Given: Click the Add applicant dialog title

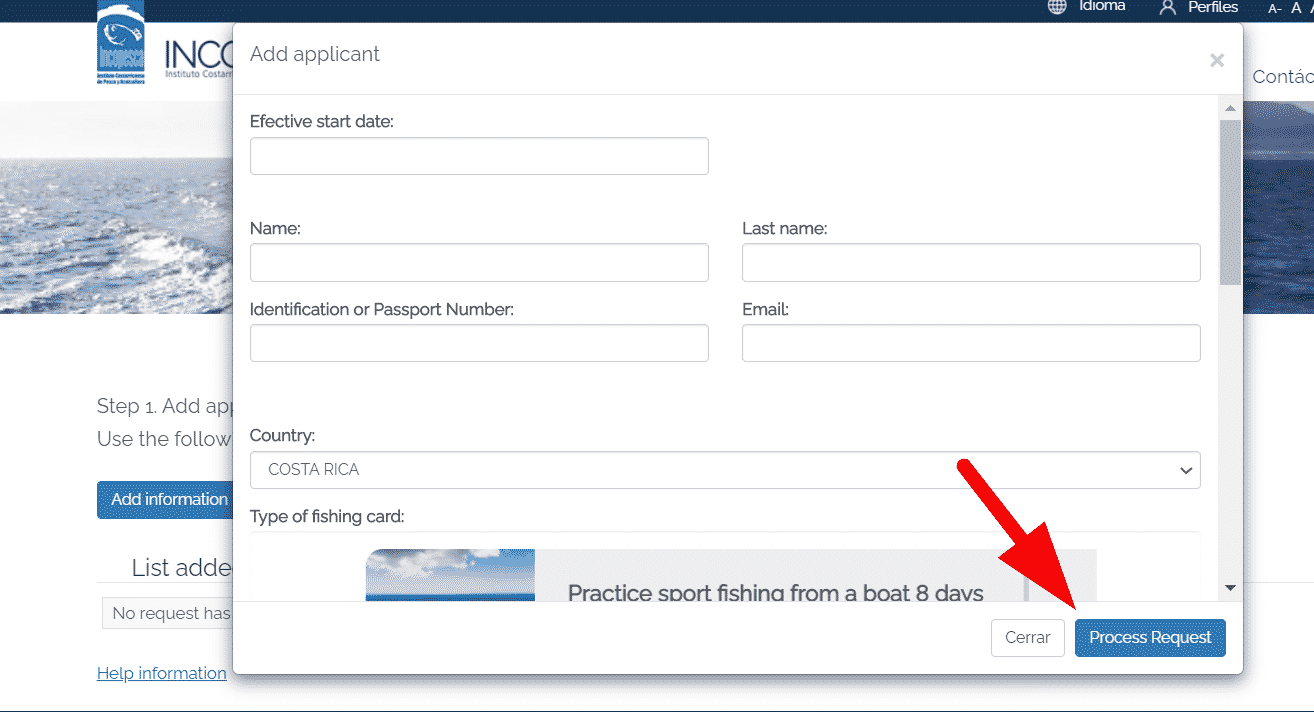Looking at the screenshot, I should coord(315,54).
